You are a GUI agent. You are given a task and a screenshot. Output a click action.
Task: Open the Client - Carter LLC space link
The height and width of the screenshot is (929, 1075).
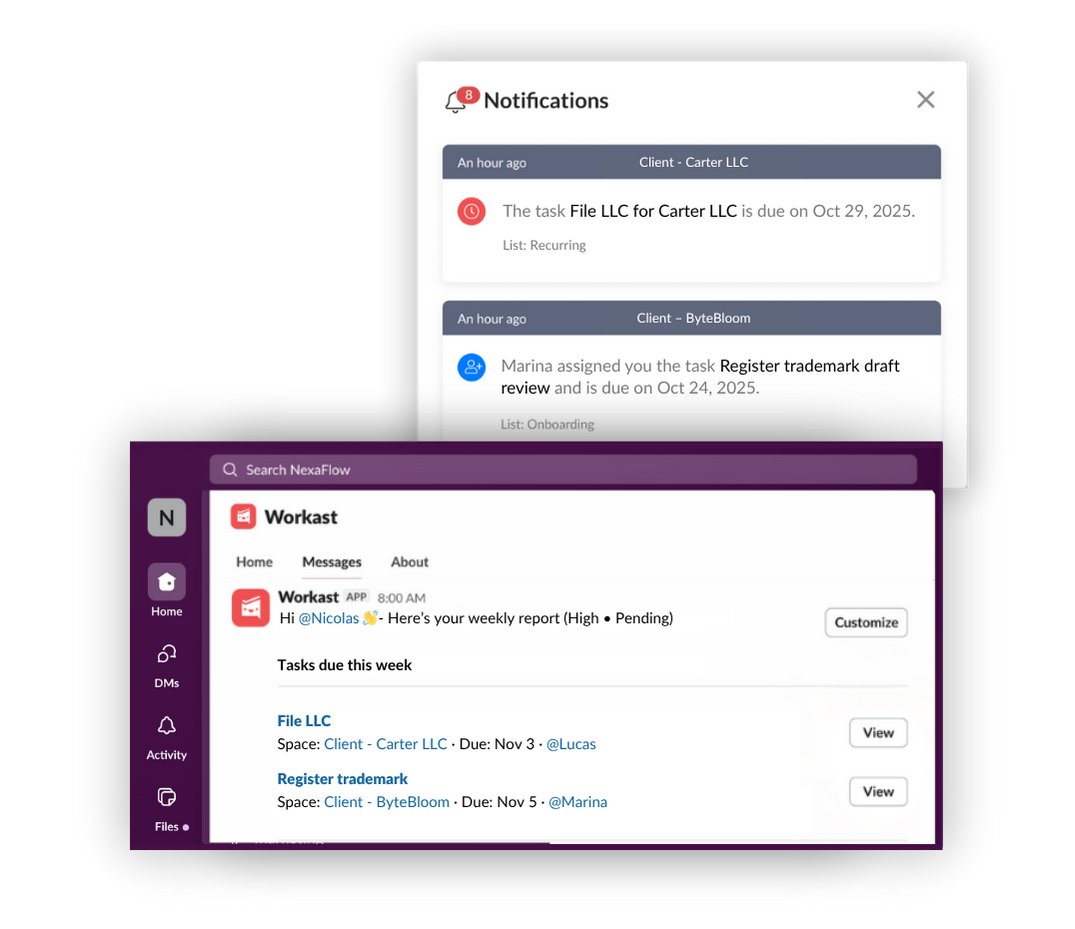(385, 744)
